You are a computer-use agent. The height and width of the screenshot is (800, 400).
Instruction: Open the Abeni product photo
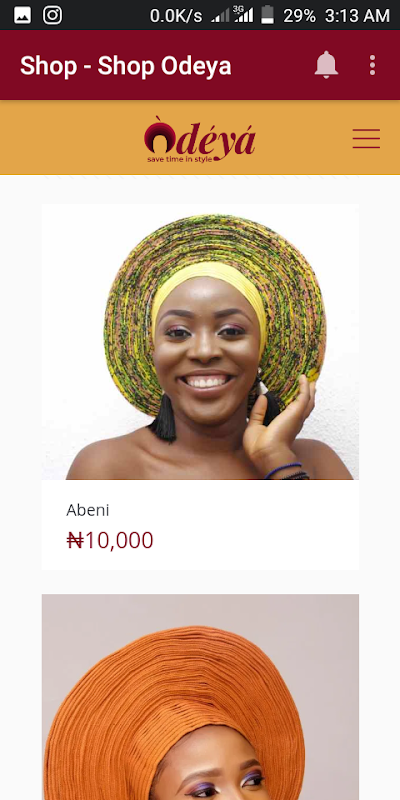(200, 342)
